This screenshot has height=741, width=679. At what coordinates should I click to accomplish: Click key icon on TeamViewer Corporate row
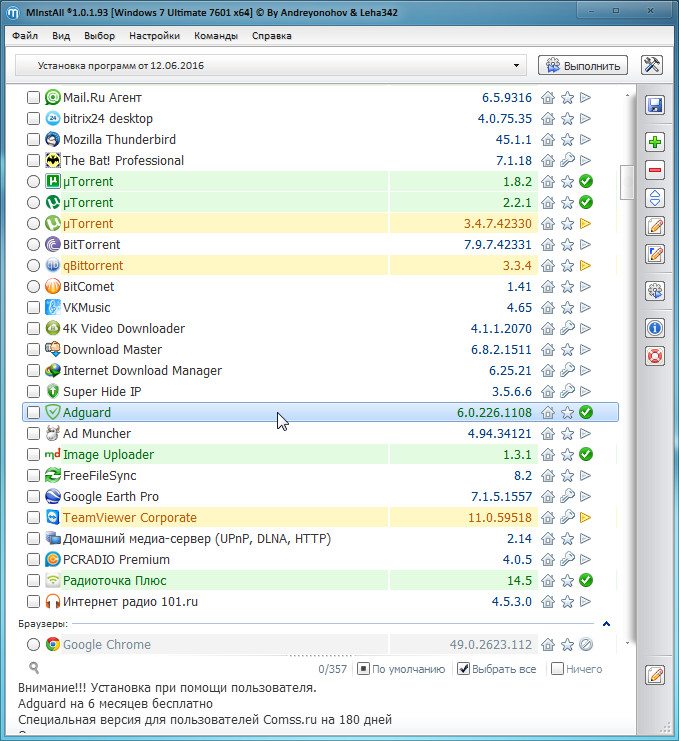click(x=567, y=517)
